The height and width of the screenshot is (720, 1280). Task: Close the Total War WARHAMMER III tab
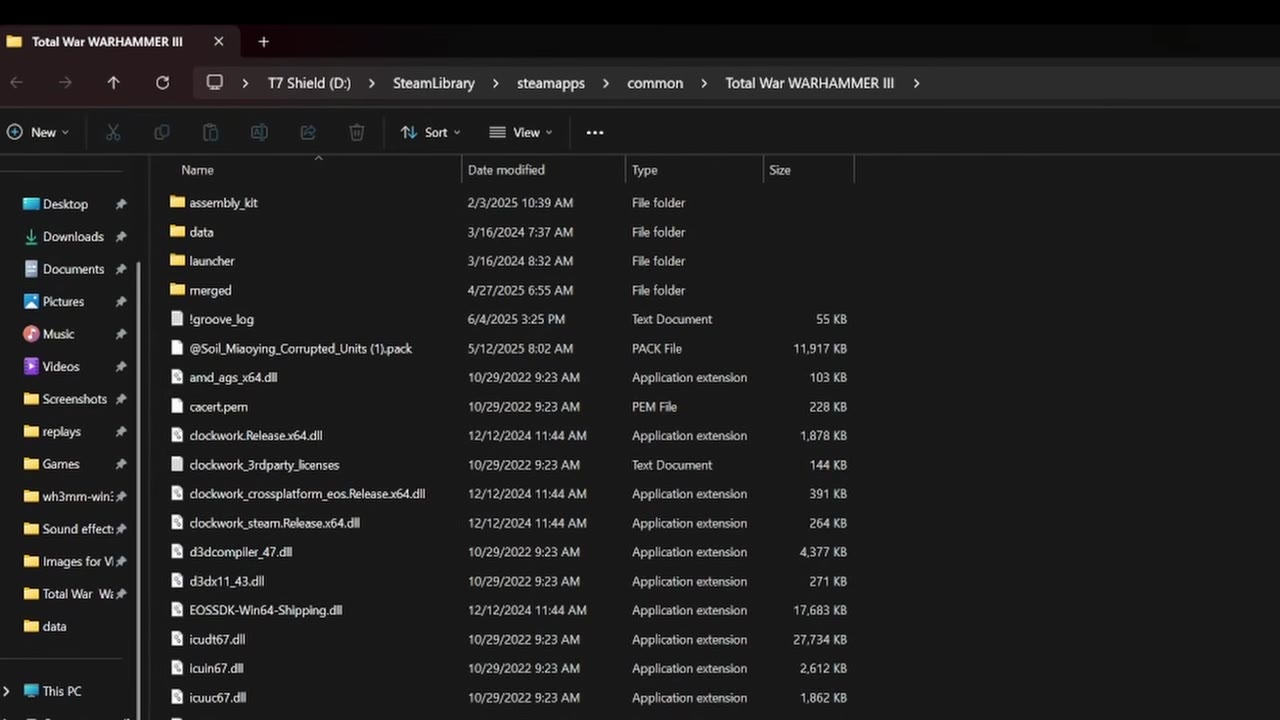pos(218,42)
